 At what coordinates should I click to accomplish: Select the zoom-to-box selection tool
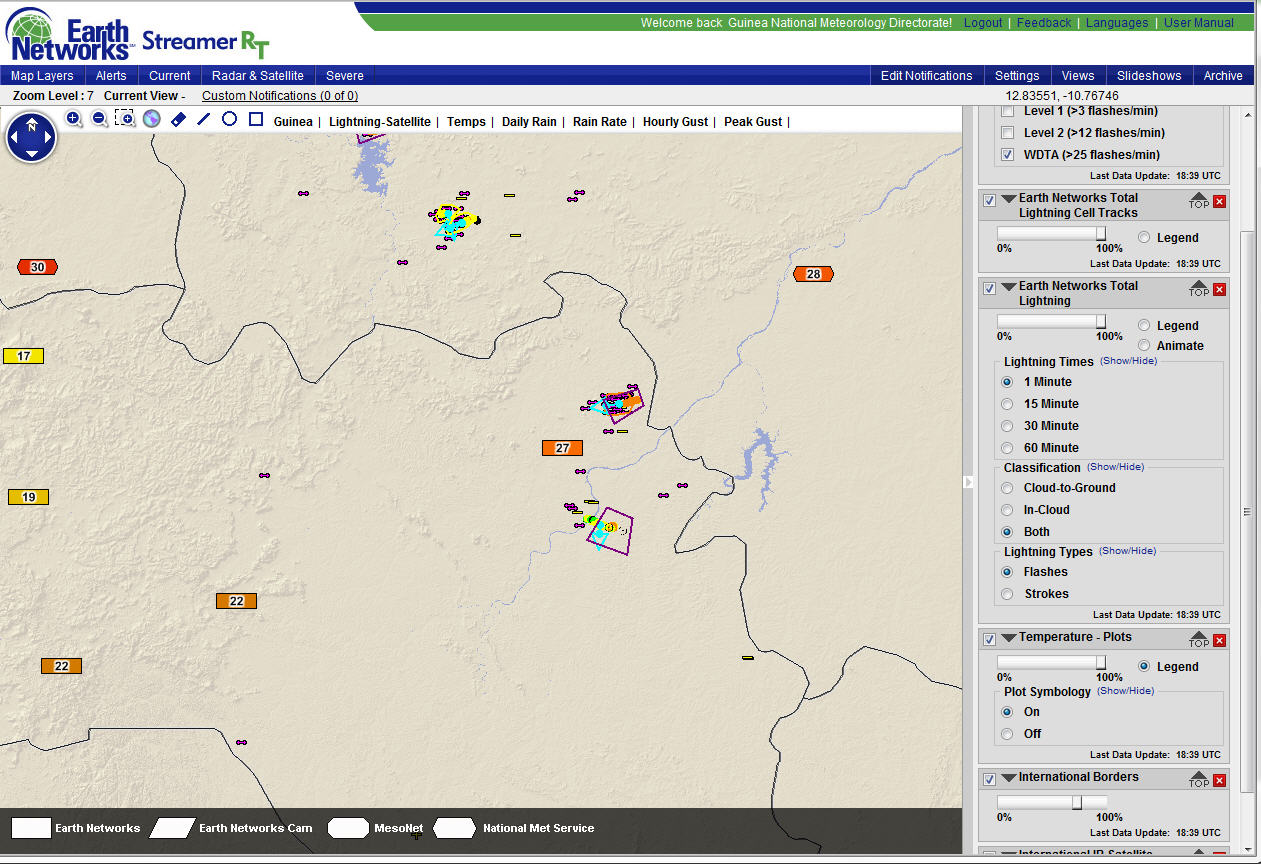coord(125,119)
